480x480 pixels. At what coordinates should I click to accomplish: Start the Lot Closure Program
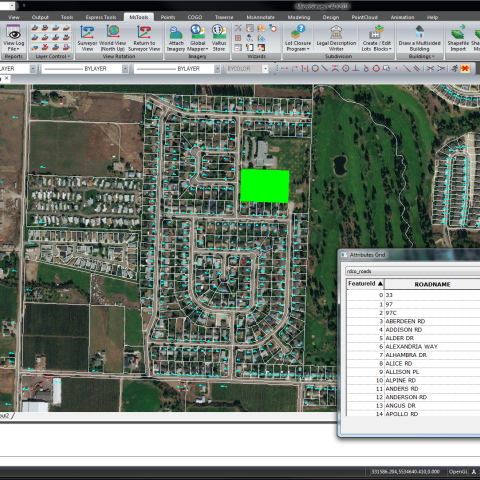298,38
